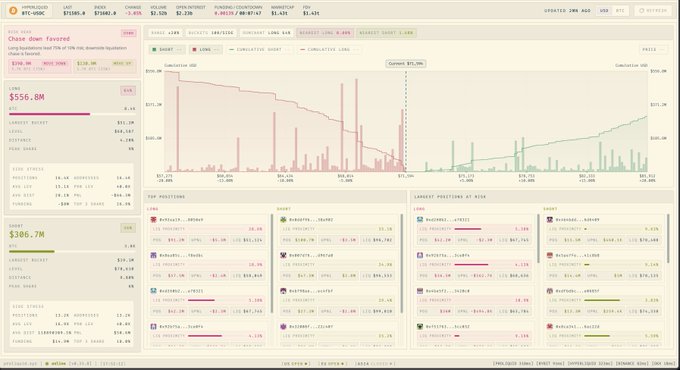This screenshot has height=370, width=680.
Task: Click avatar of first at-risk short position
Action: (x=549, y=220)
